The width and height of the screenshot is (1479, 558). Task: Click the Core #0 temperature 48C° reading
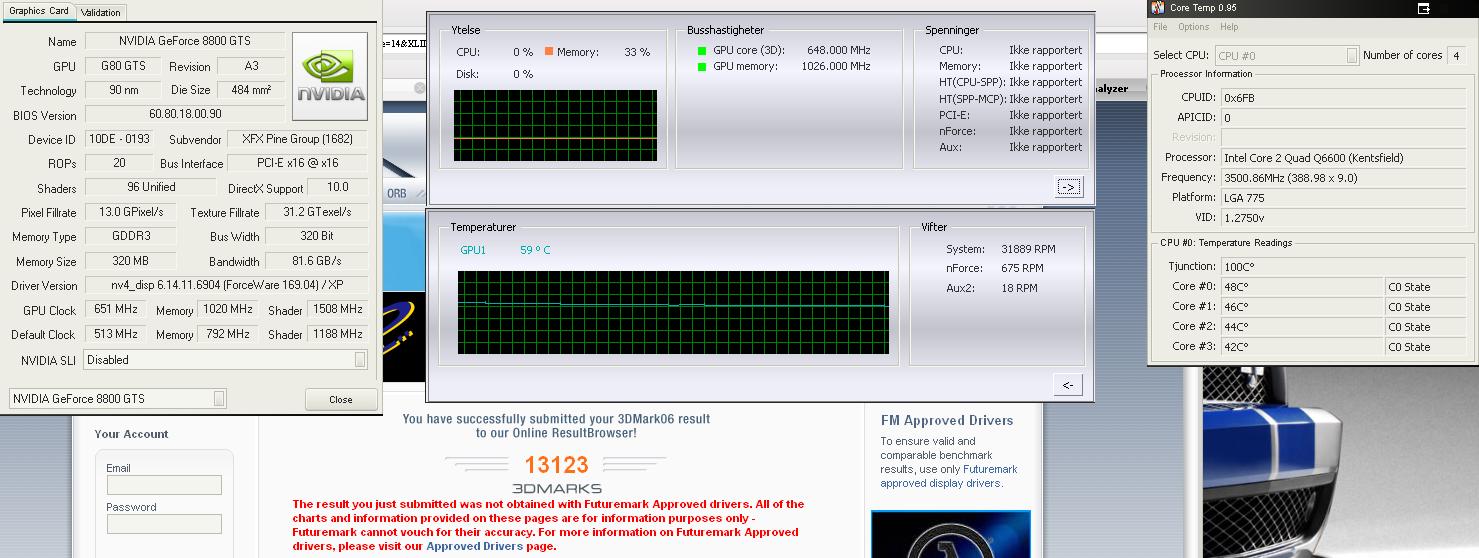[1302, 287]
